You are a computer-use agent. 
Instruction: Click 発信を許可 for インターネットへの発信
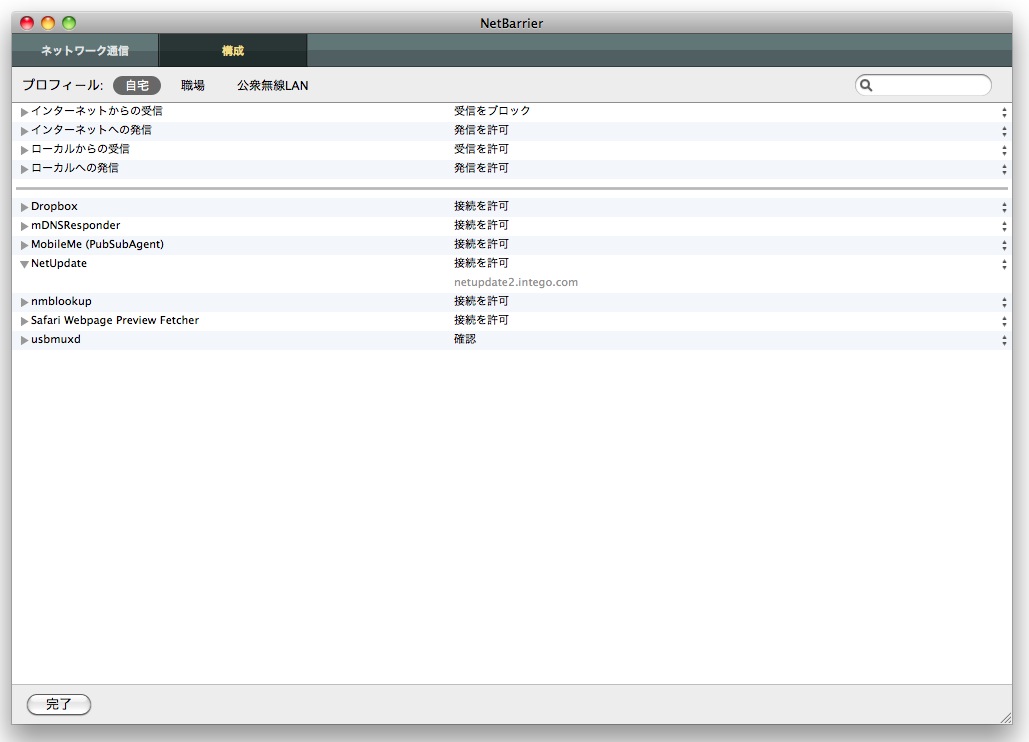click(481, 130)
